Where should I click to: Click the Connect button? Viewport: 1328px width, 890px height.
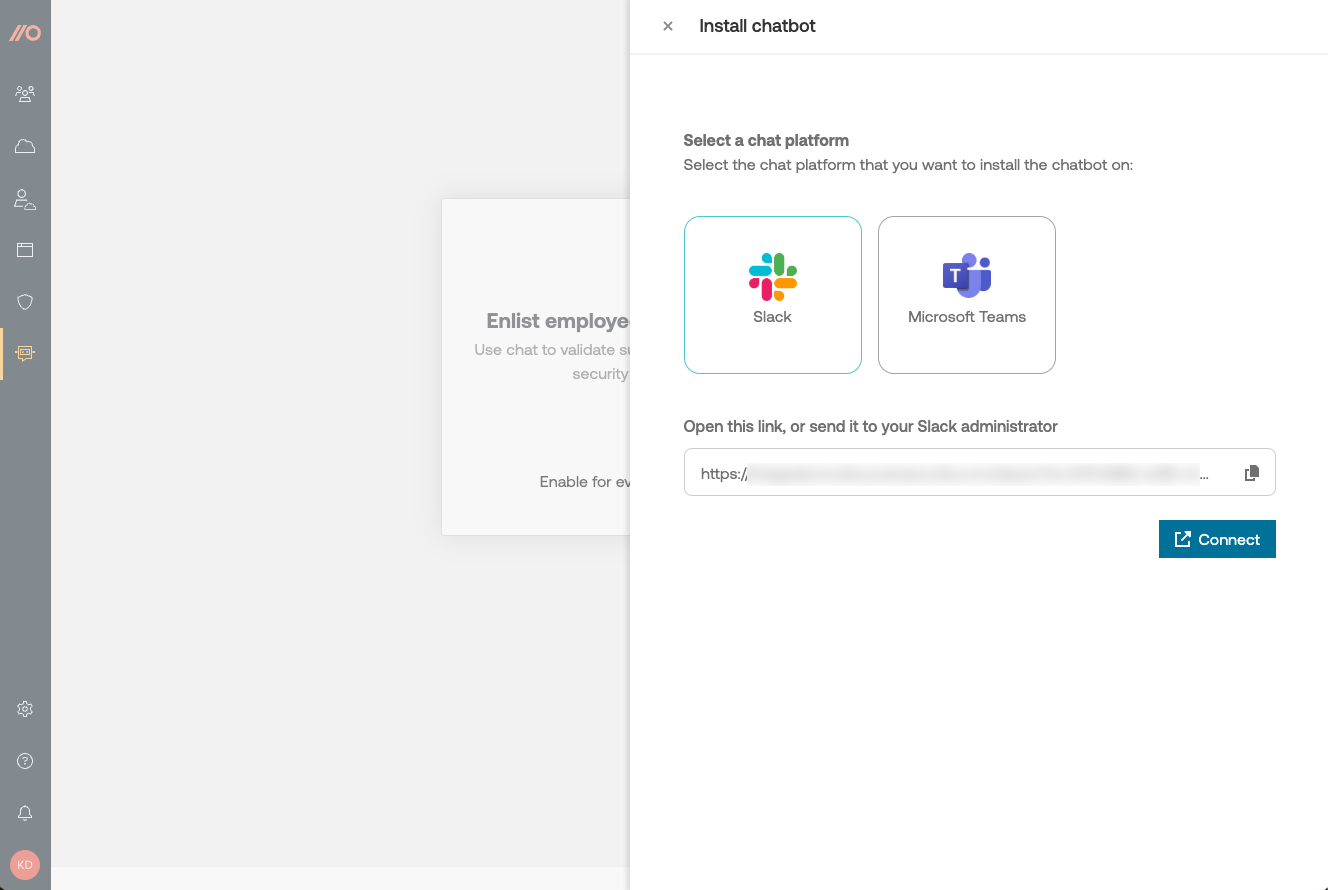pos(1217,539)
